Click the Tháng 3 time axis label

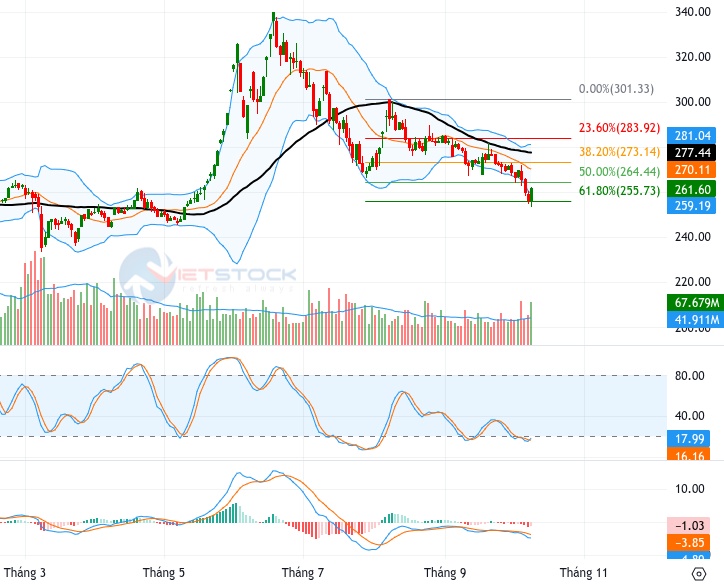pyautogui.click(x=25, y=573)
